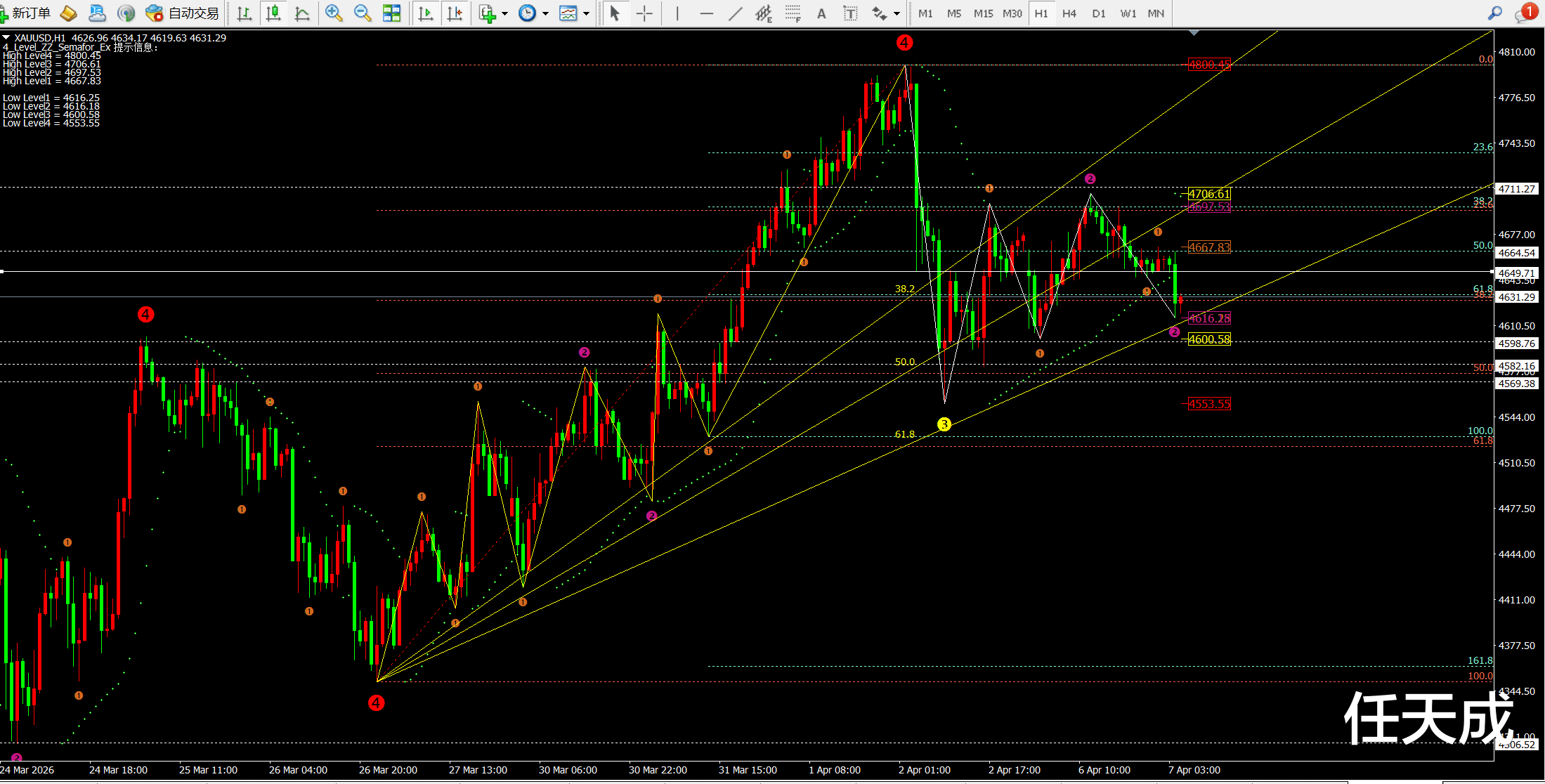Viewport: 1545px width, 784px height.
Task: Open the tile windows icon
Action: coord(391,13)
